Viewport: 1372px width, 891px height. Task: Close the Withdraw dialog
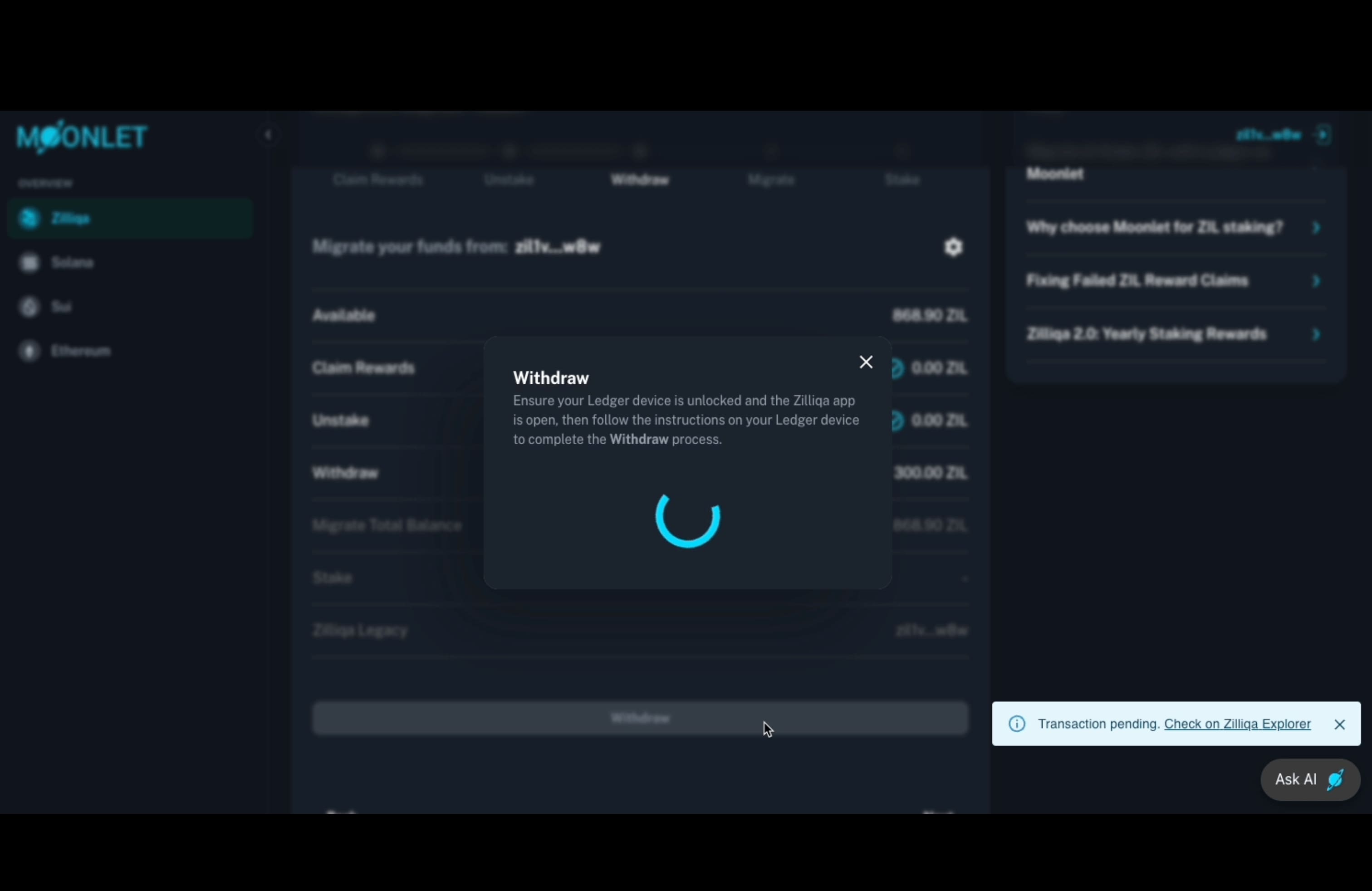point(866,362)
